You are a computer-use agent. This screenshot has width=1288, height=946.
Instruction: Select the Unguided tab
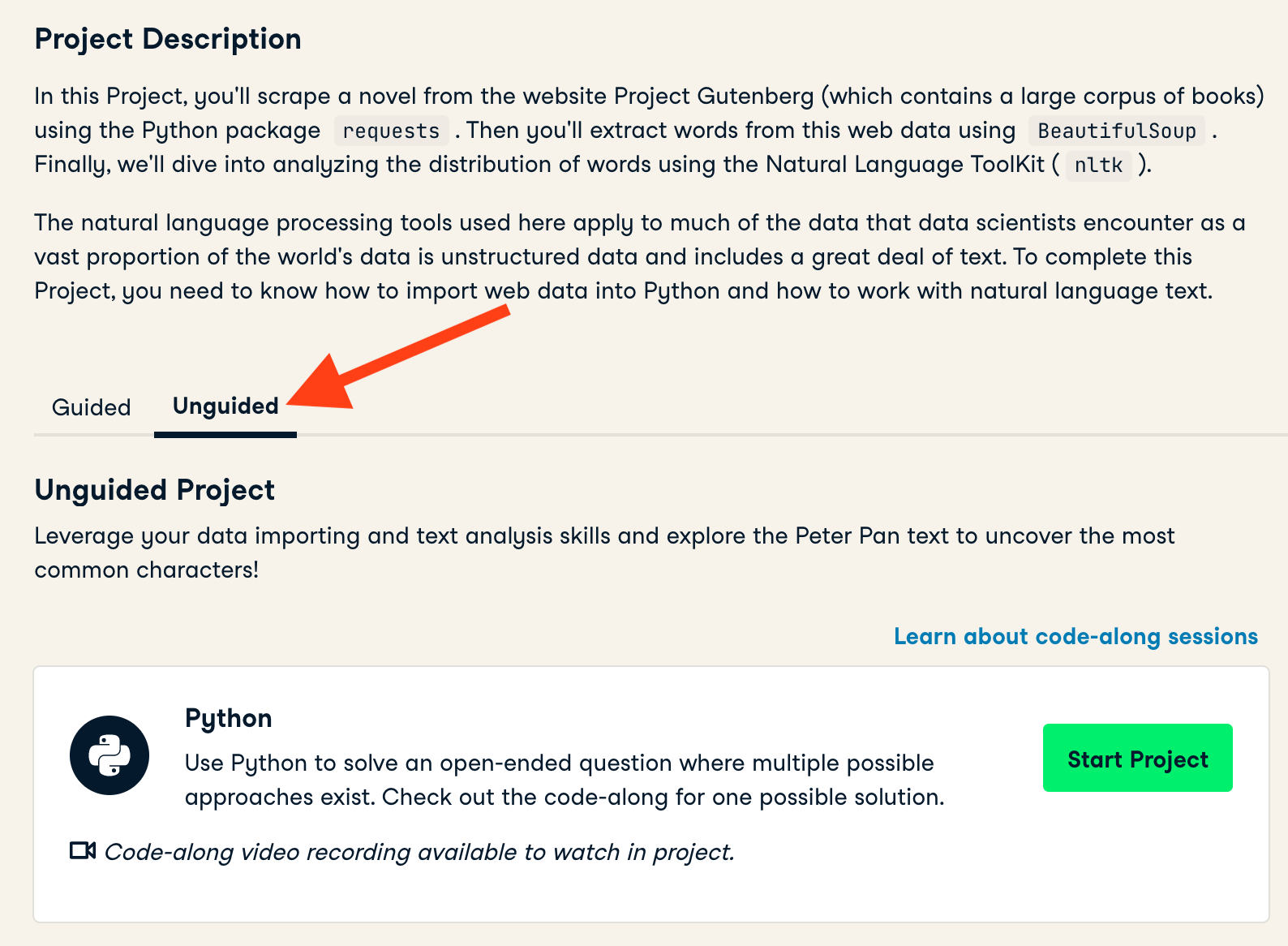coord(225,406)
